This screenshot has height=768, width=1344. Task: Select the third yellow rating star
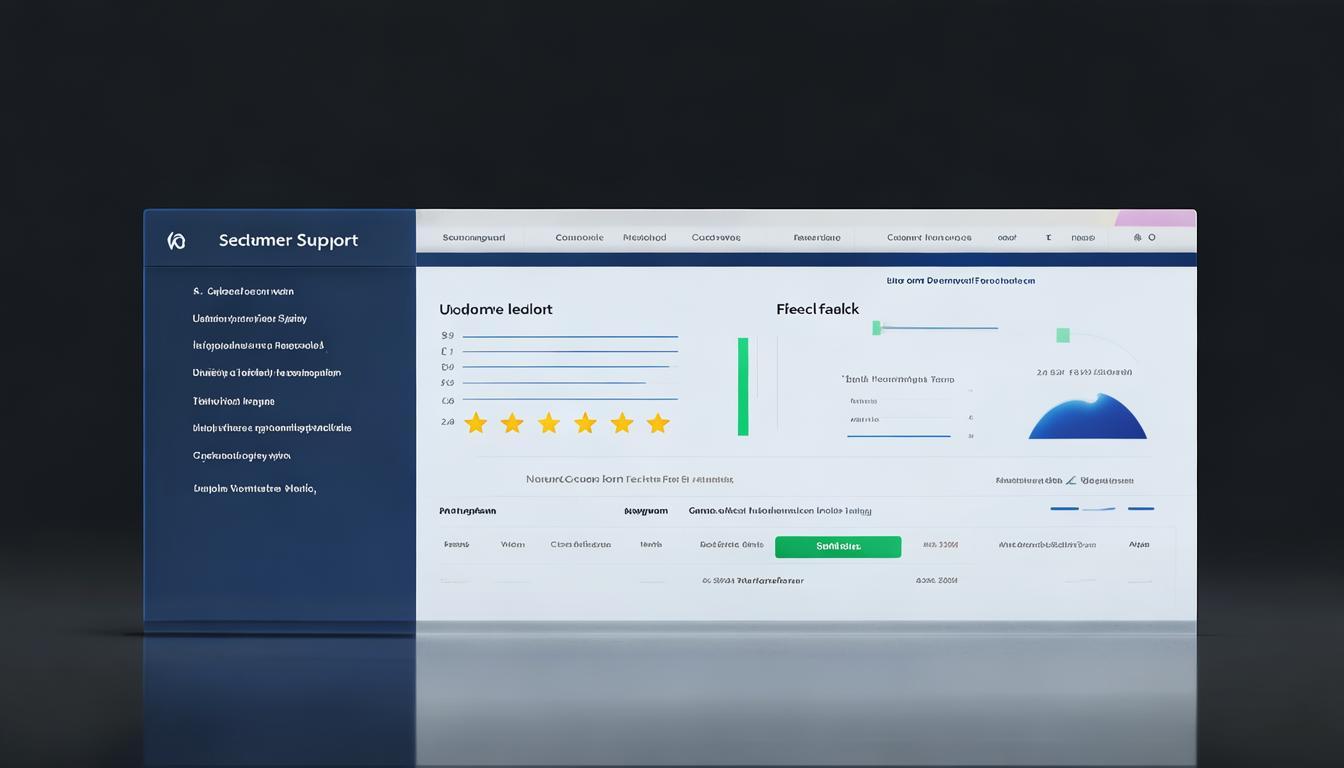(x=549, y=423)
